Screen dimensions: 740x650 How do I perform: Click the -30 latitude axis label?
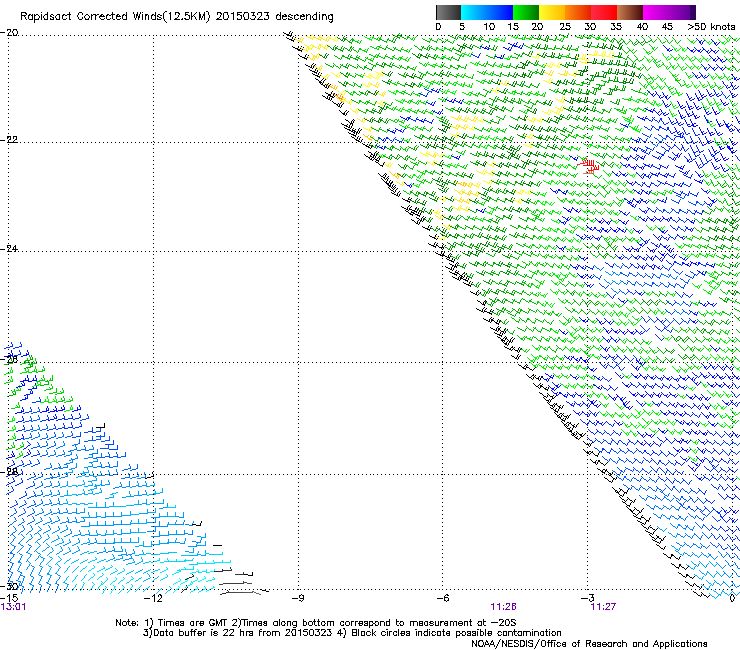click(x=9, y=586)
